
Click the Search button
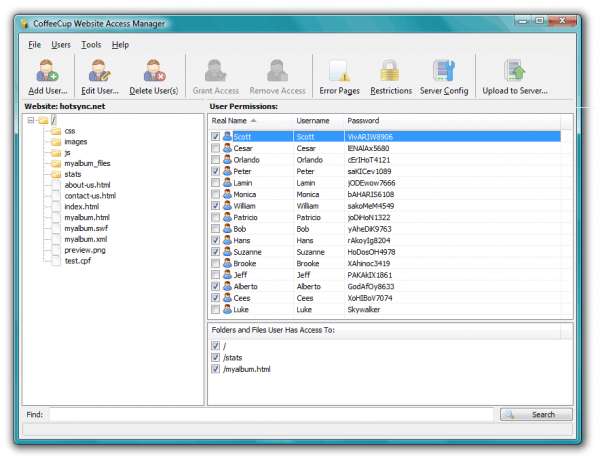coord(536,414)
